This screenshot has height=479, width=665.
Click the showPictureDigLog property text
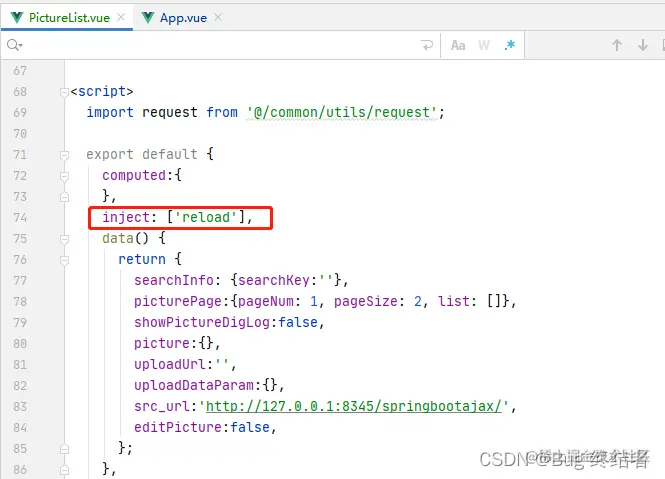202,322
